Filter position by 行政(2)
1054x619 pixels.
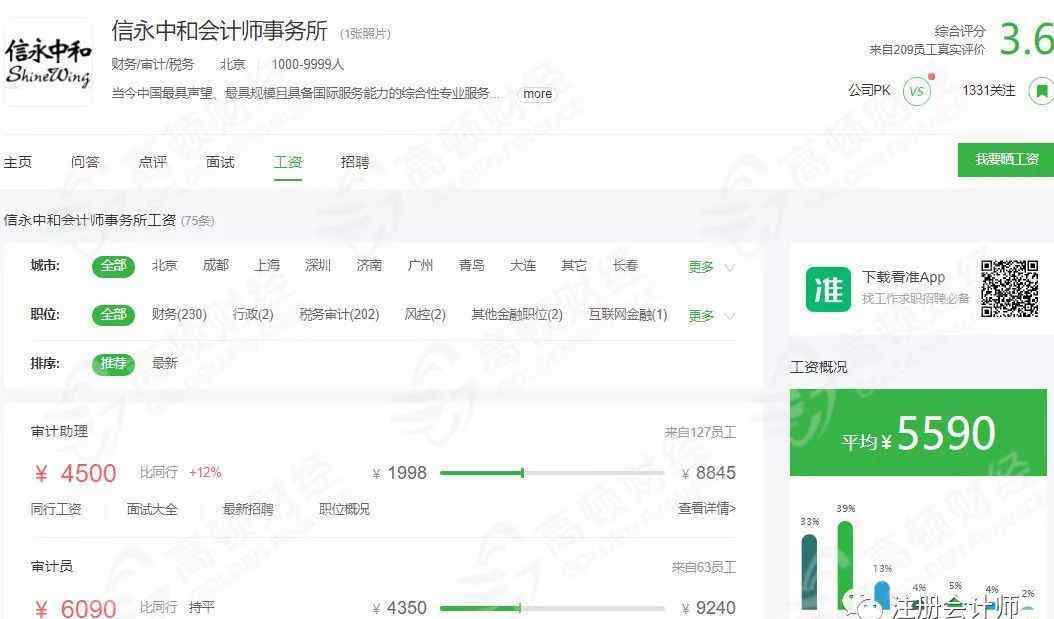pos(253,314)
